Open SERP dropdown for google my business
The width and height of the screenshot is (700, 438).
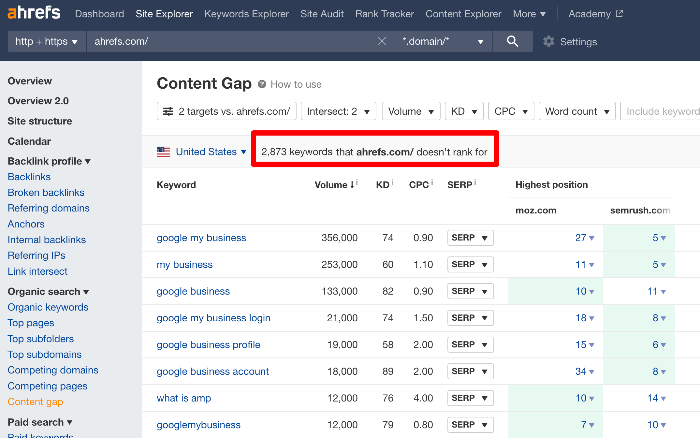(x=470, y=238)
